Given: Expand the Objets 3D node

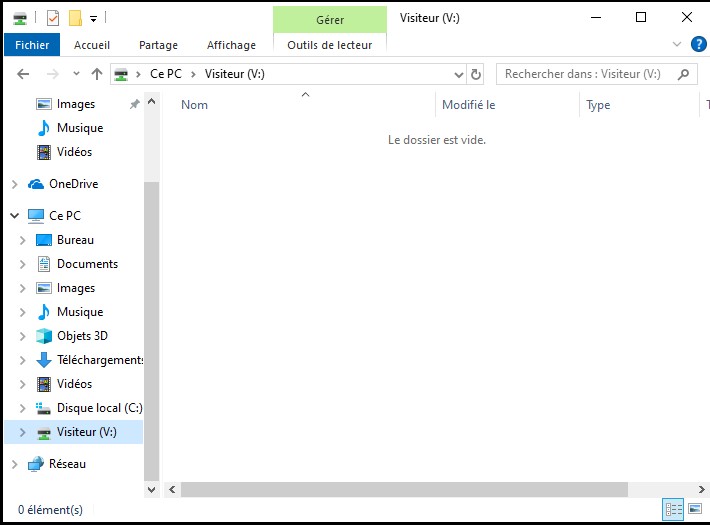Looking at the screenshot, I should coord(22,336).
